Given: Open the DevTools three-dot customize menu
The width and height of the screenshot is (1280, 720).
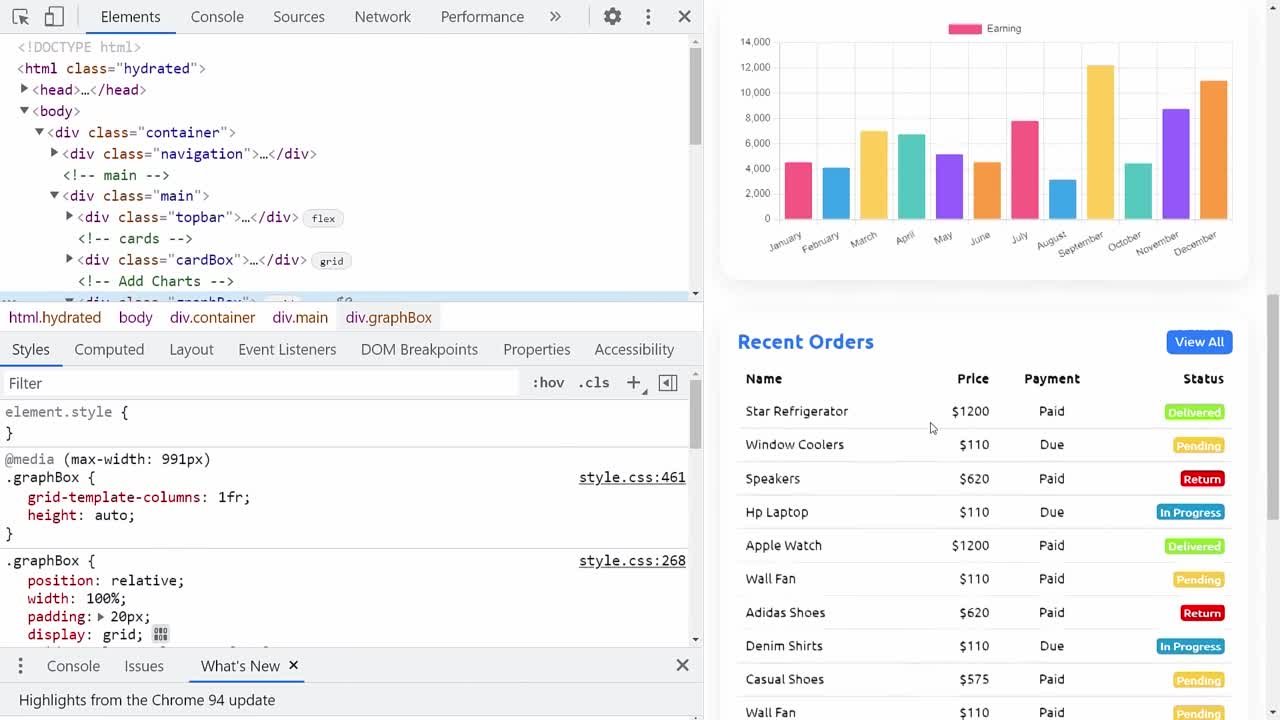Looking at the screenshot, I should tap(648, 17).
